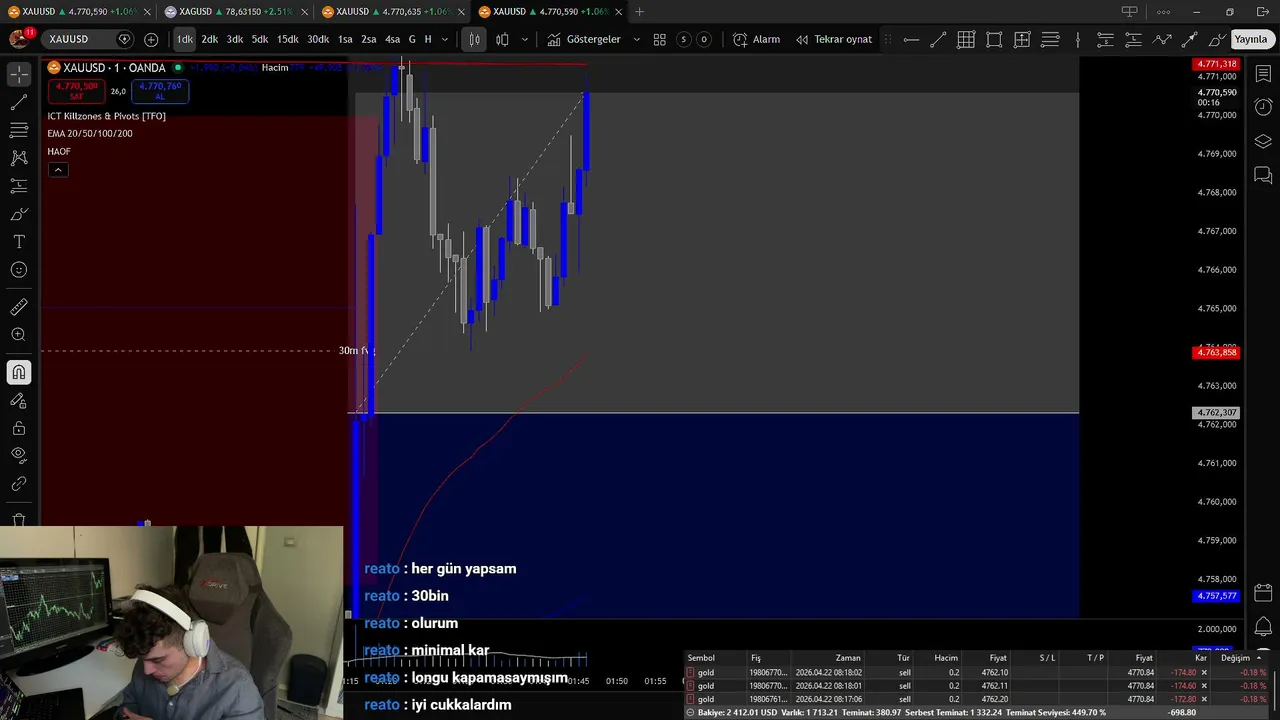Select the trend line tool in left sidebar
1280x720 pixels.
[x=19, y=103]
